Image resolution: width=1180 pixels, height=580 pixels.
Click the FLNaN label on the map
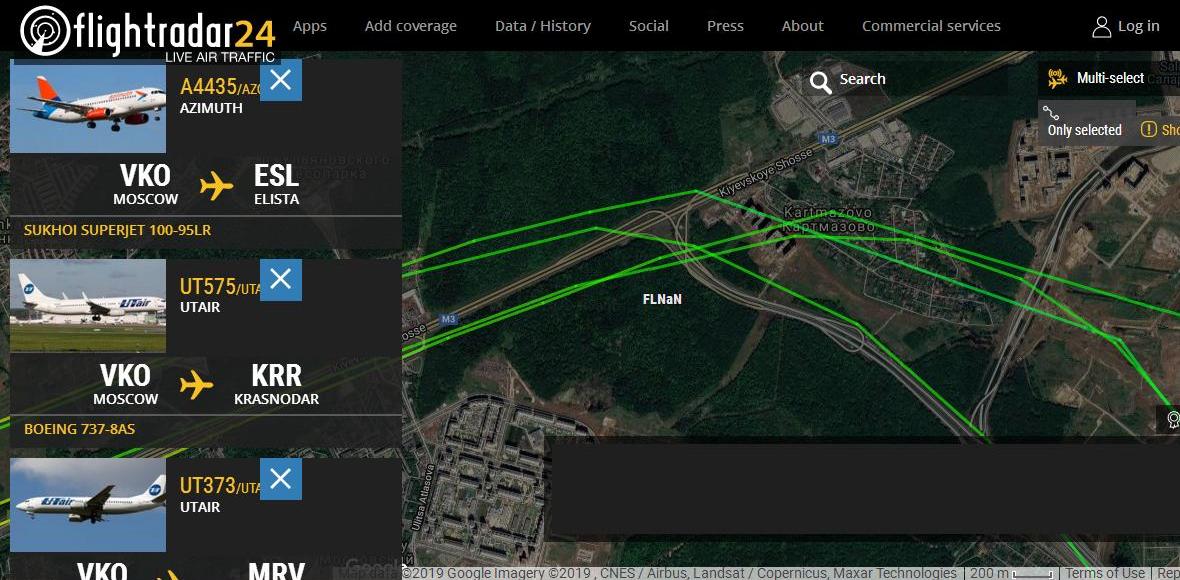(x=662, y=299)
